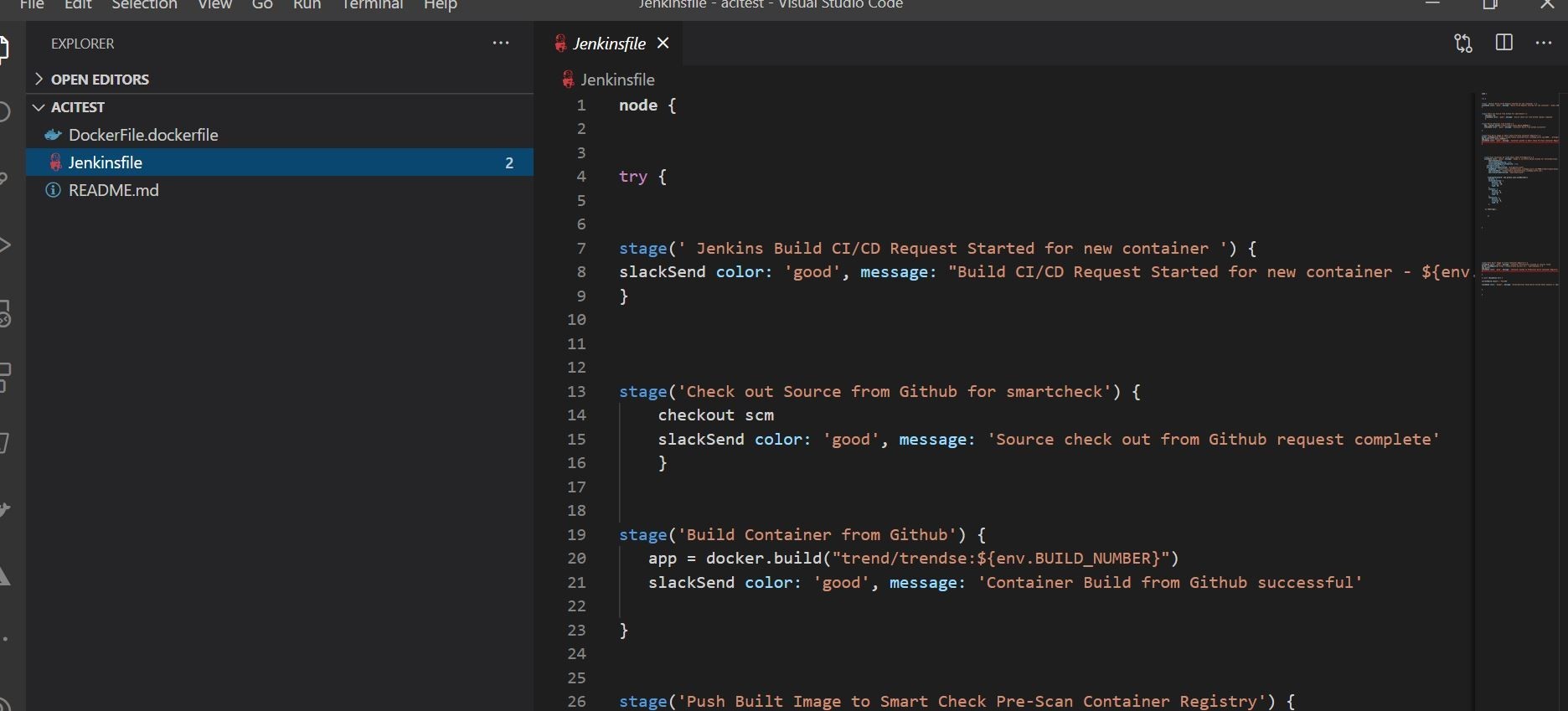Image resolution: width=1568 pixels, height=711 pixels.
Task: Click the 'try' keyword on line 4
Action: coord(633,177)
